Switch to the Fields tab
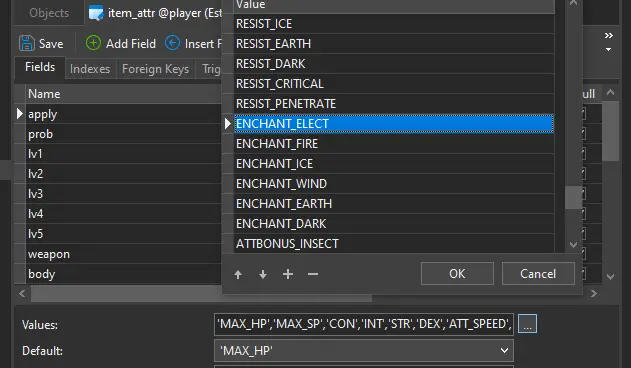Image resolution: width=631 pixels, height=368 pixels. pos(40,67)
